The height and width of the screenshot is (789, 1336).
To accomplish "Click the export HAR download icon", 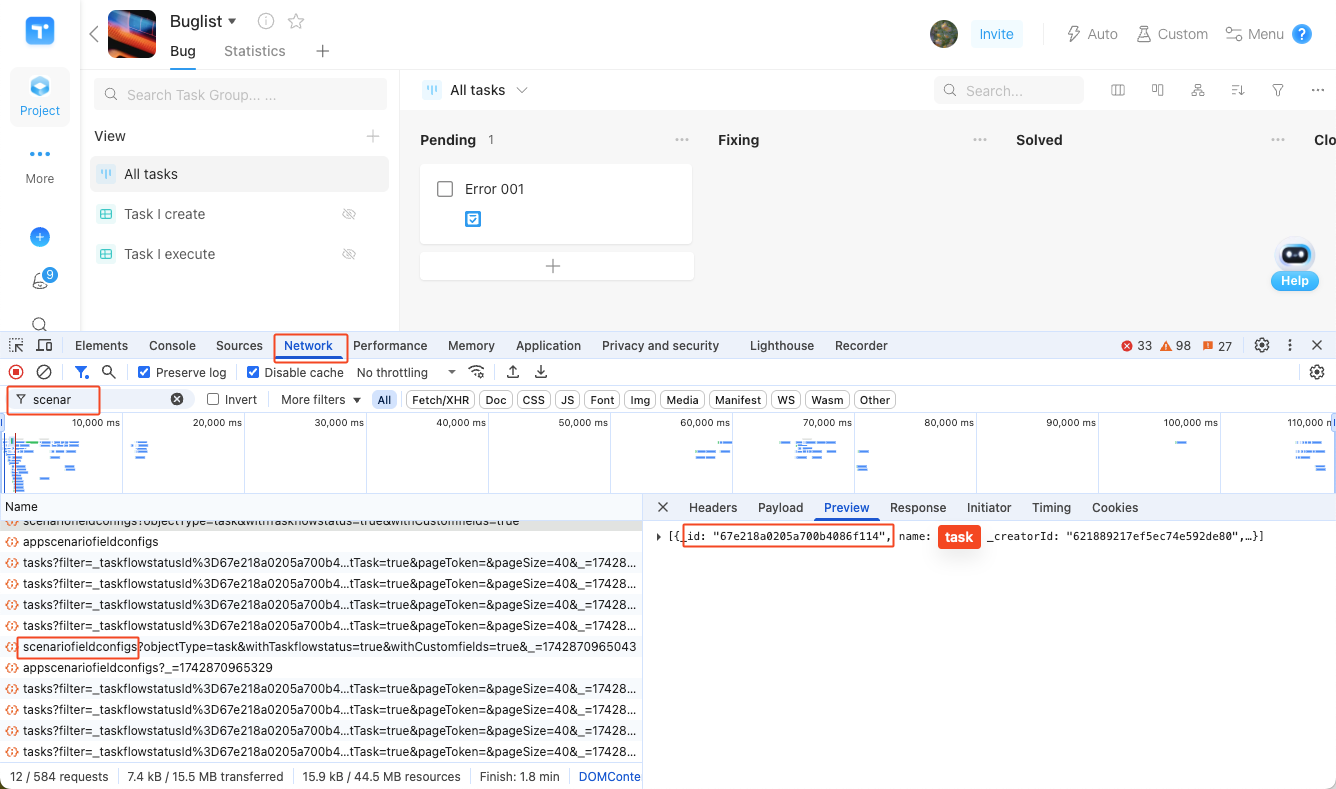I will point(541,372).
